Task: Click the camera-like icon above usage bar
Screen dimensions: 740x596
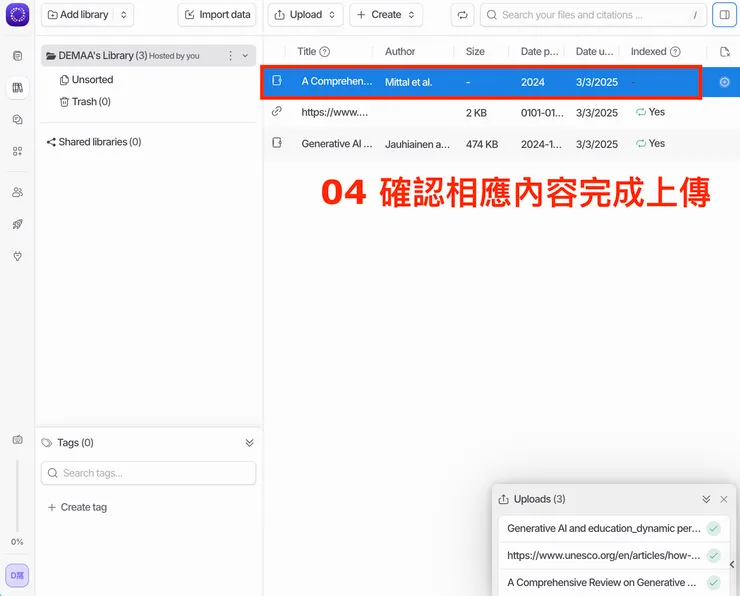Action: pyautogui.click(x=17, y=439)
